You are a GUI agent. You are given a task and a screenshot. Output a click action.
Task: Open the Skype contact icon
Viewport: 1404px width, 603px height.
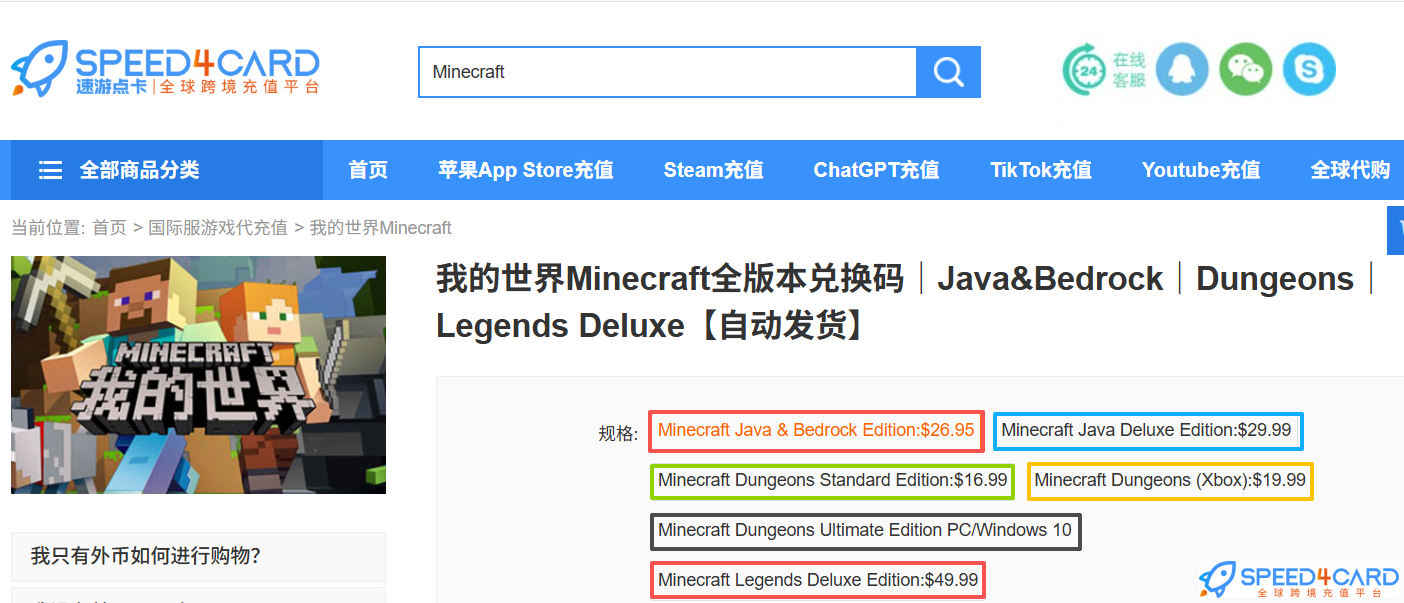1309,70
